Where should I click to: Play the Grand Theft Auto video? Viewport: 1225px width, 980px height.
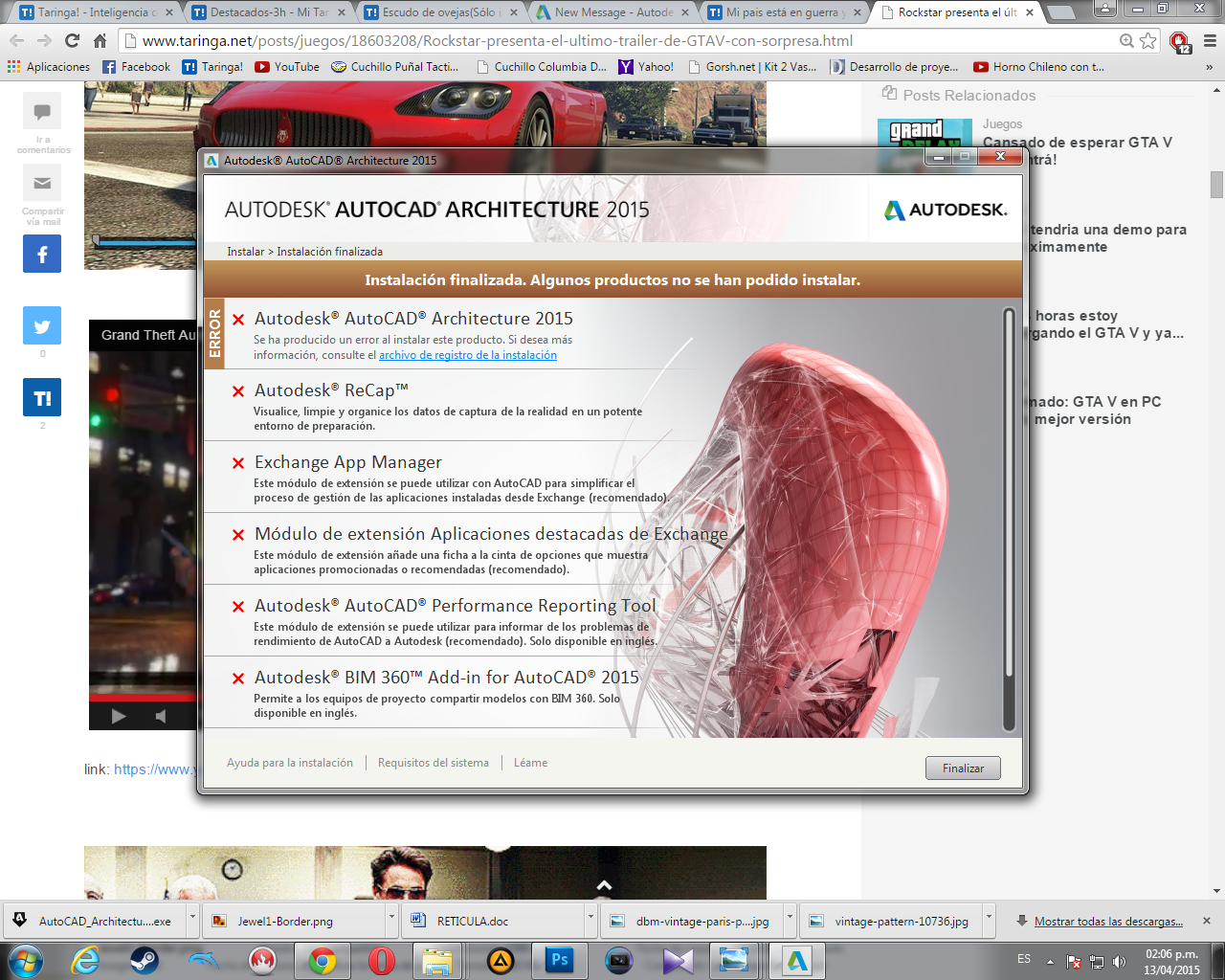[x=119, y=716]
